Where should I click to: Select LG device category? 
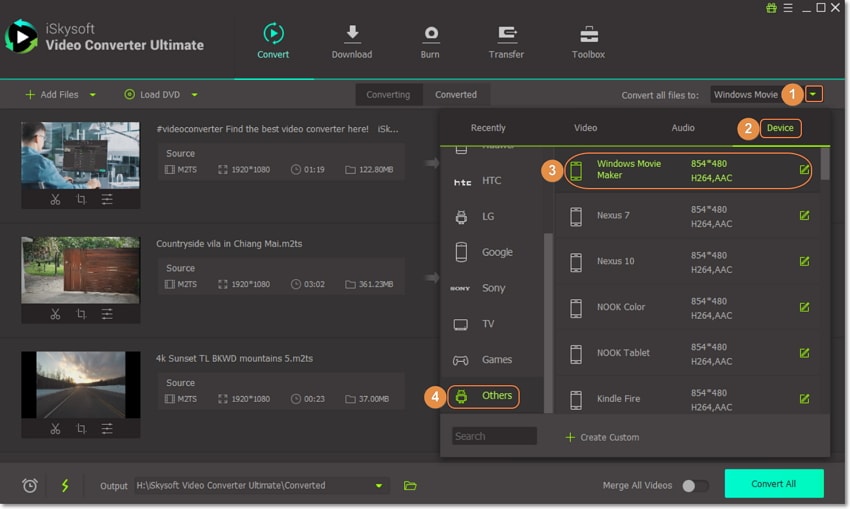pos(493,216)
